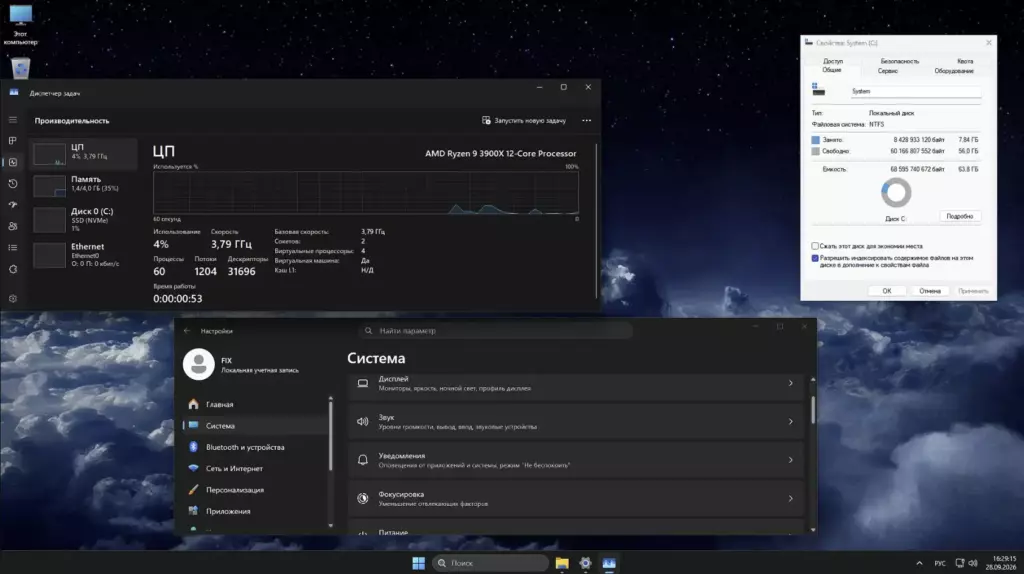Click OK in disk properties dialog
The height and width of the screenshot is (574, 1024).
click(x=886, y=291)
